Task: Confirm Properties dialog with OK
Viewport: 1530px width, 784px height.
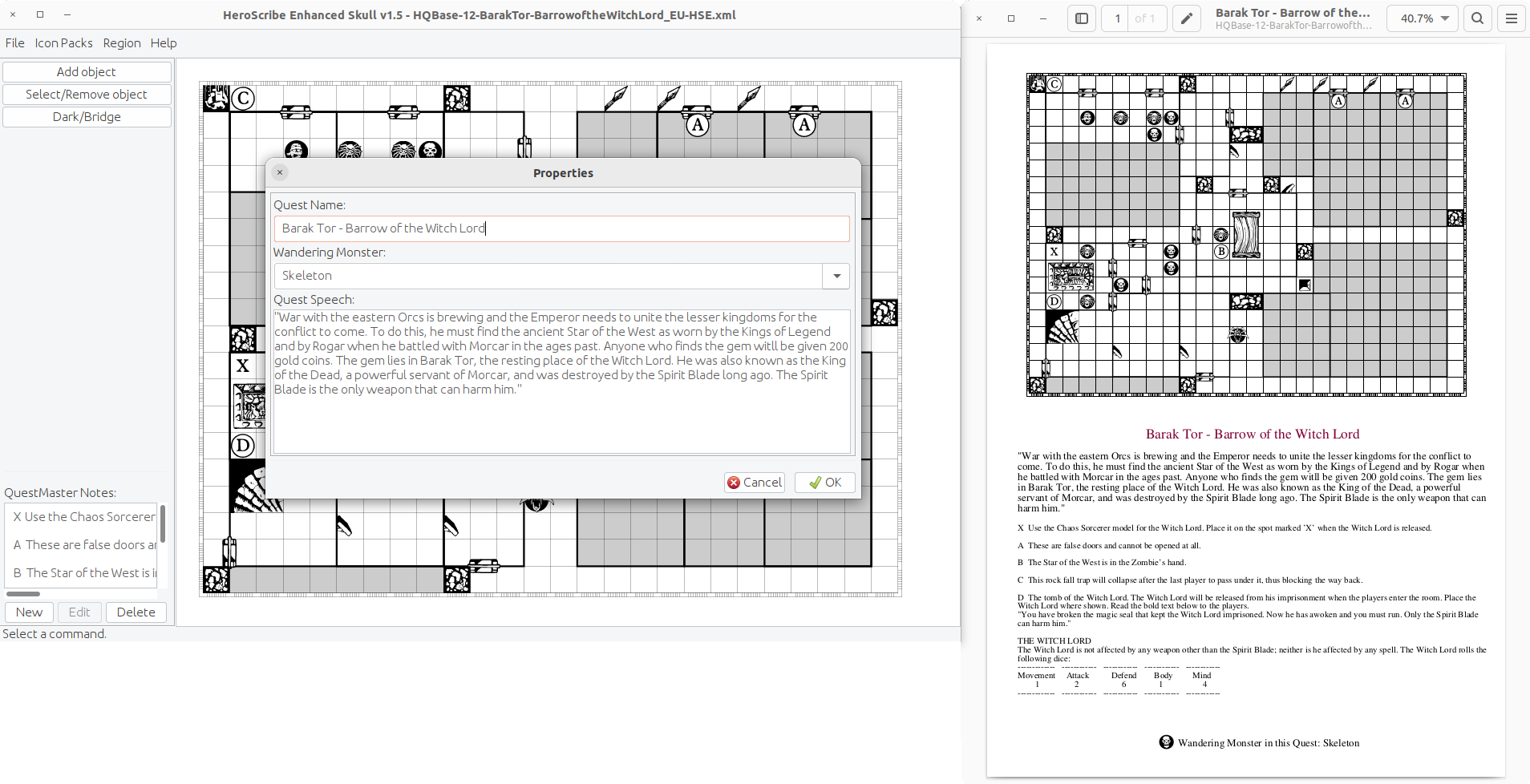Action: click(x=825, y=483)
